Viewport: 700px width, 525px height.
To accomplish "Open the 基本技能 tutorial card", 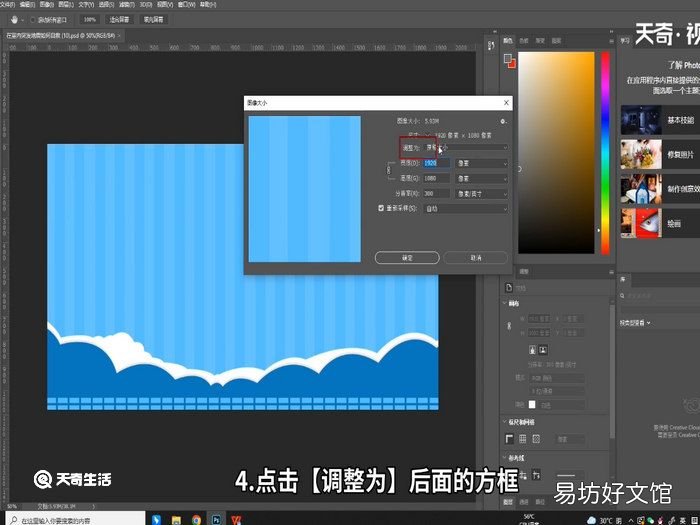I will tap(660, 120).
